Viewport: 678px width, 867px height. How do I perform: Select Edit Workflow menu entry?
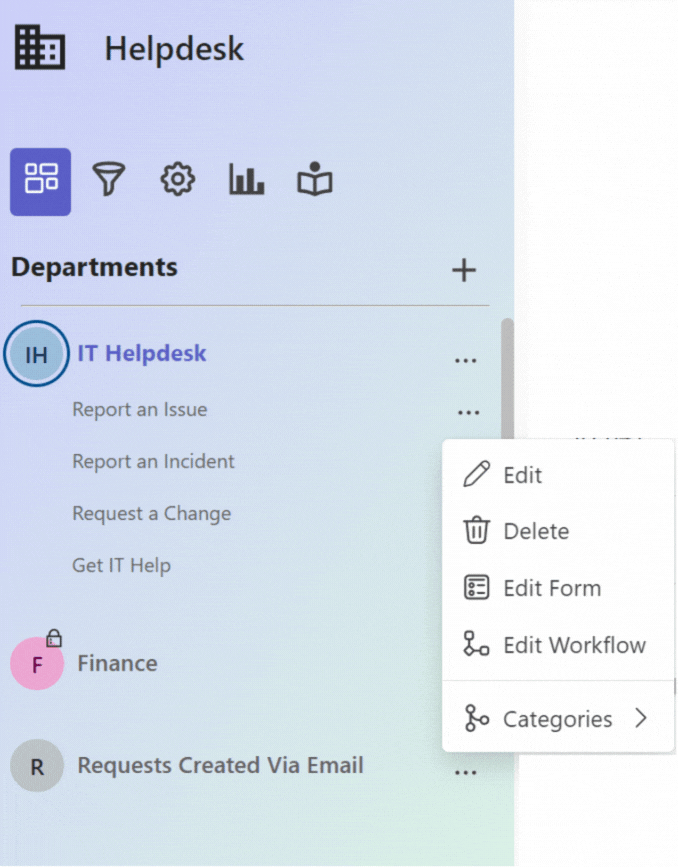pos(558,645)
